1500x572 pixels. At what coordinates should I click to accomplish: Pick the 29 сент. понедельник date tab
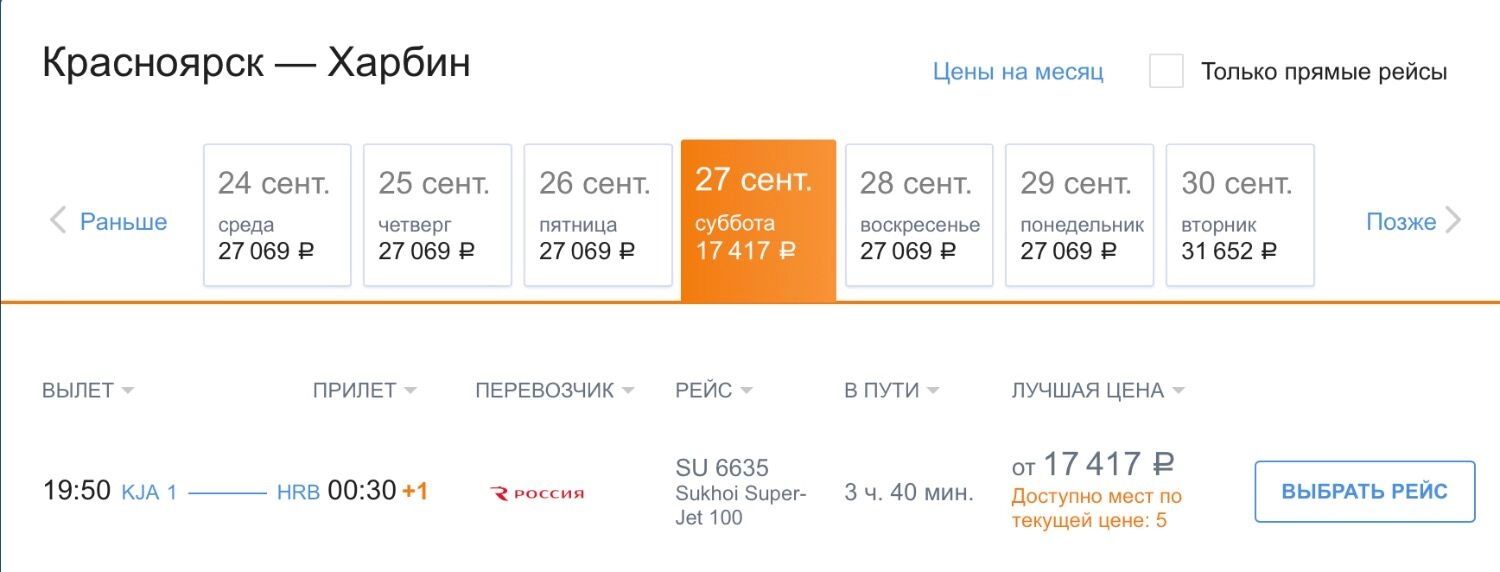pyautogui.click(x=1079, y=215)
